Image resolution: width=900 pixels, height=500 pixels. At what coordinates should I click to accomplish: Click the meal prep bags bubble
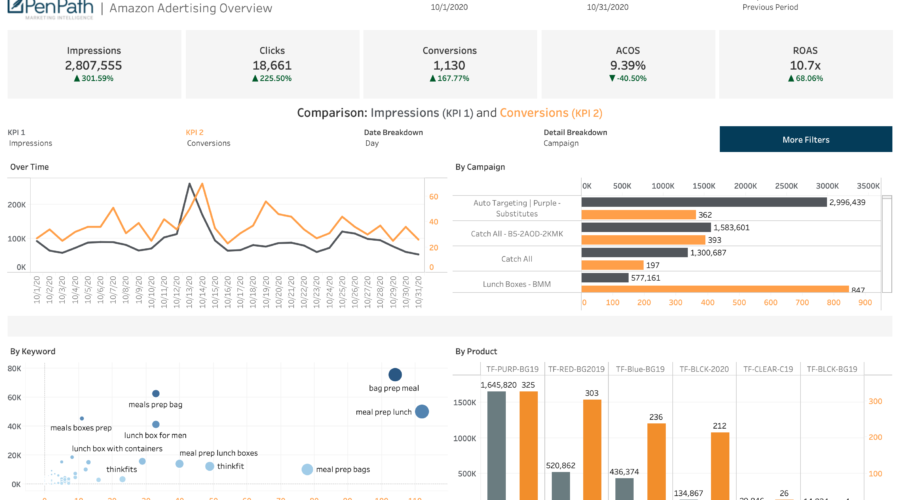click(x=307, y=470)
